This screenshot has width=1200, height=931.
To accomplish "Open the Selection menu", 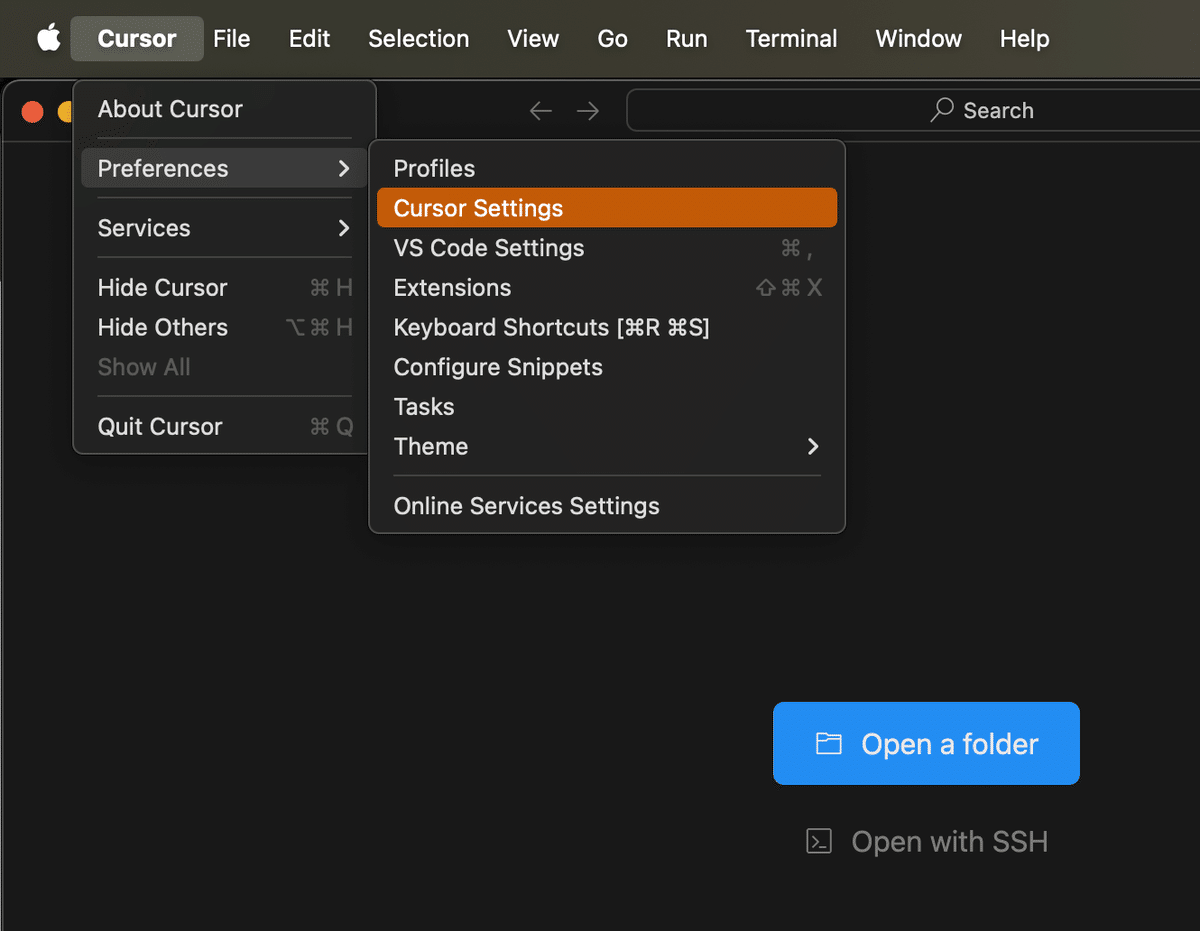I will (x=419, y=38).
